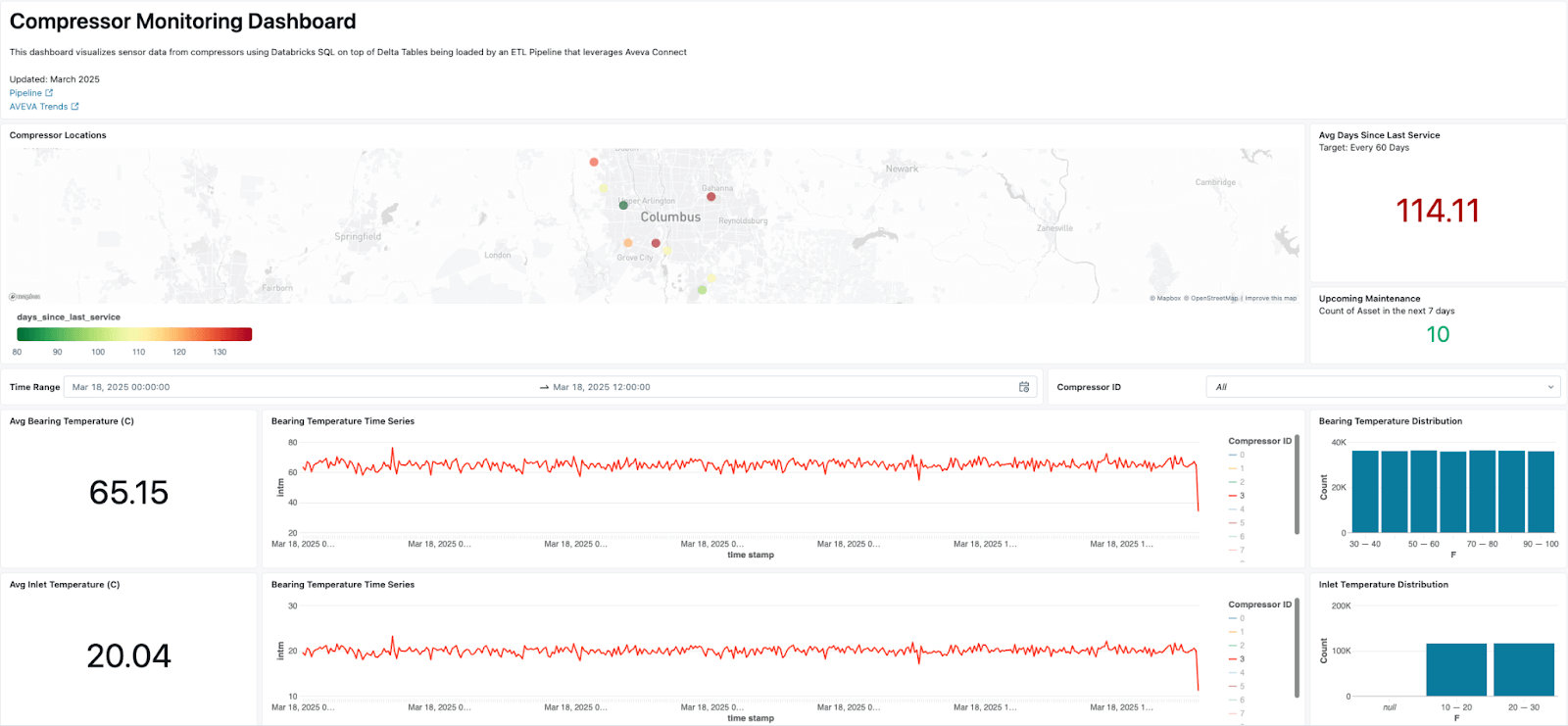
Task: Click the external link icon beside AVEVA Trends
Action: 74,107
